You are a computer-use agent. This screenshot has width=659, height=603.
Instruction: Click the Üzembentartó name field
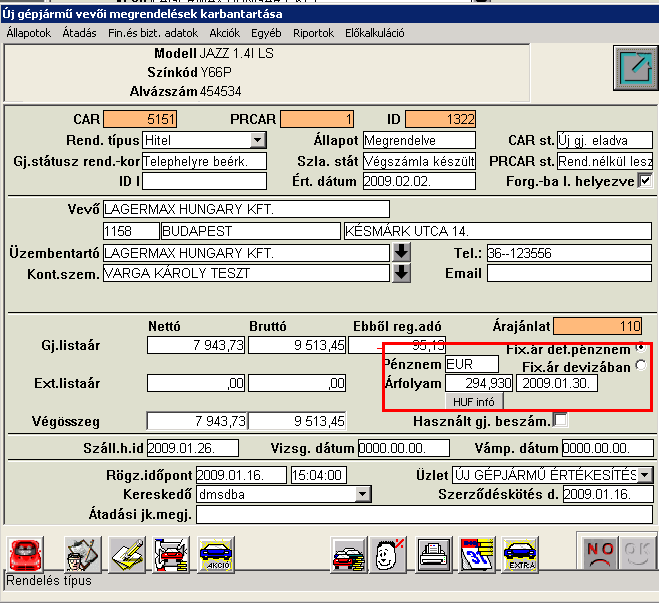point(246,253)
